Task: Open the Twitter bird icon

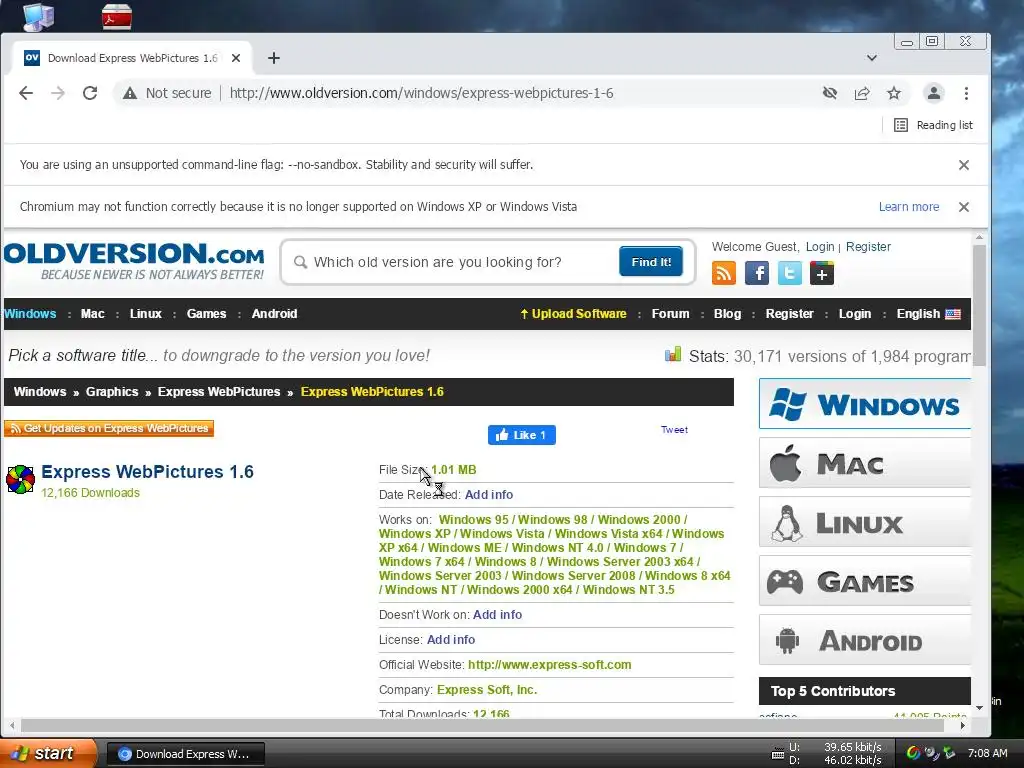Action: tap(789, 273)
